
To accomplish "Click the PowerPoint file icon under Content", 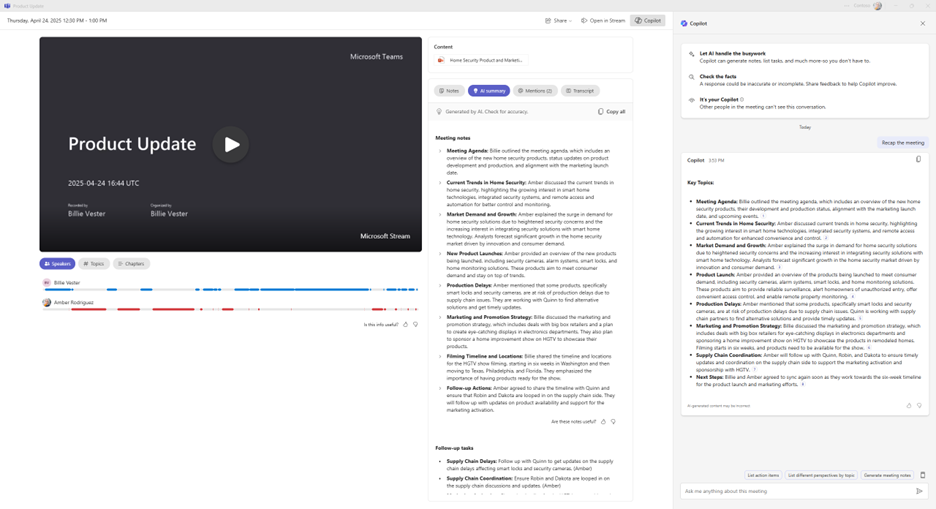I will (x=441, y=60).
